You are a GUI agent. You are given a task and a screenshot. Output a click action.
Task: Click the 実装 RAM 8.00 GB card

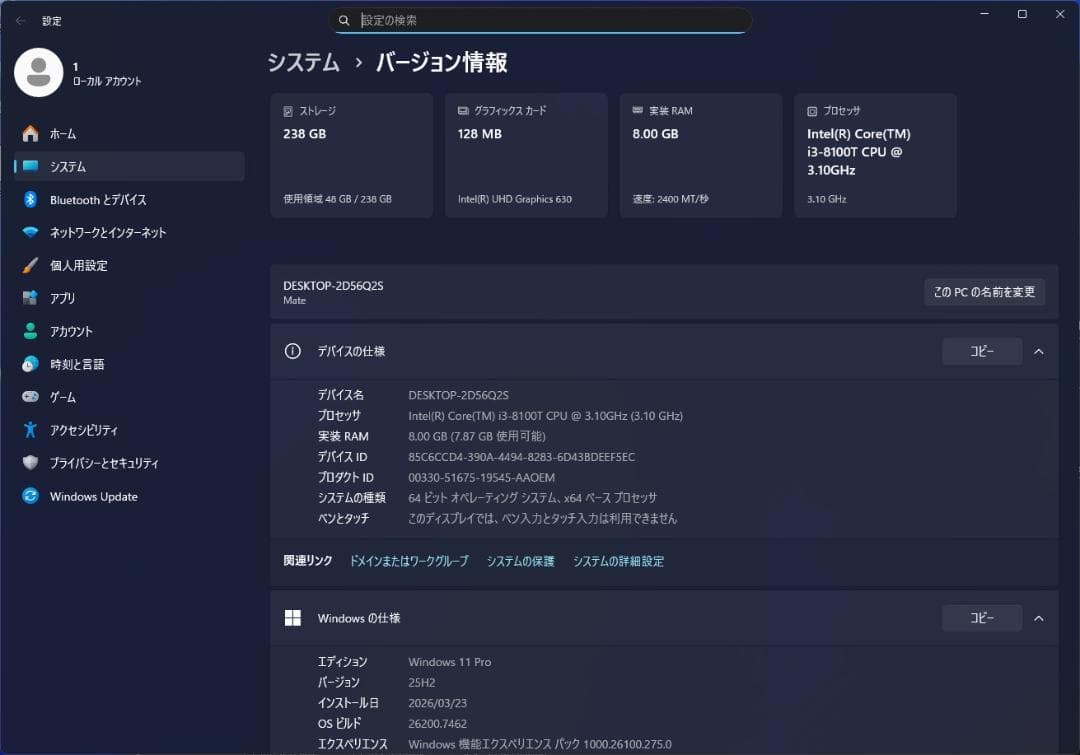click(x=701, y=156)
